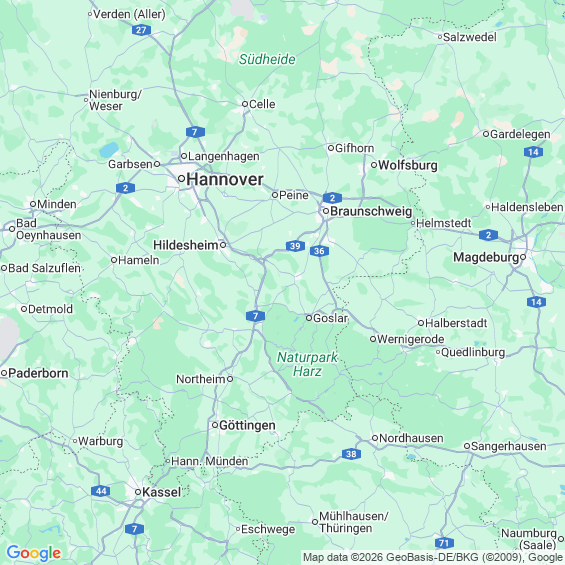
Task: Click the Hildesheim city label
Action: (186, 245)
